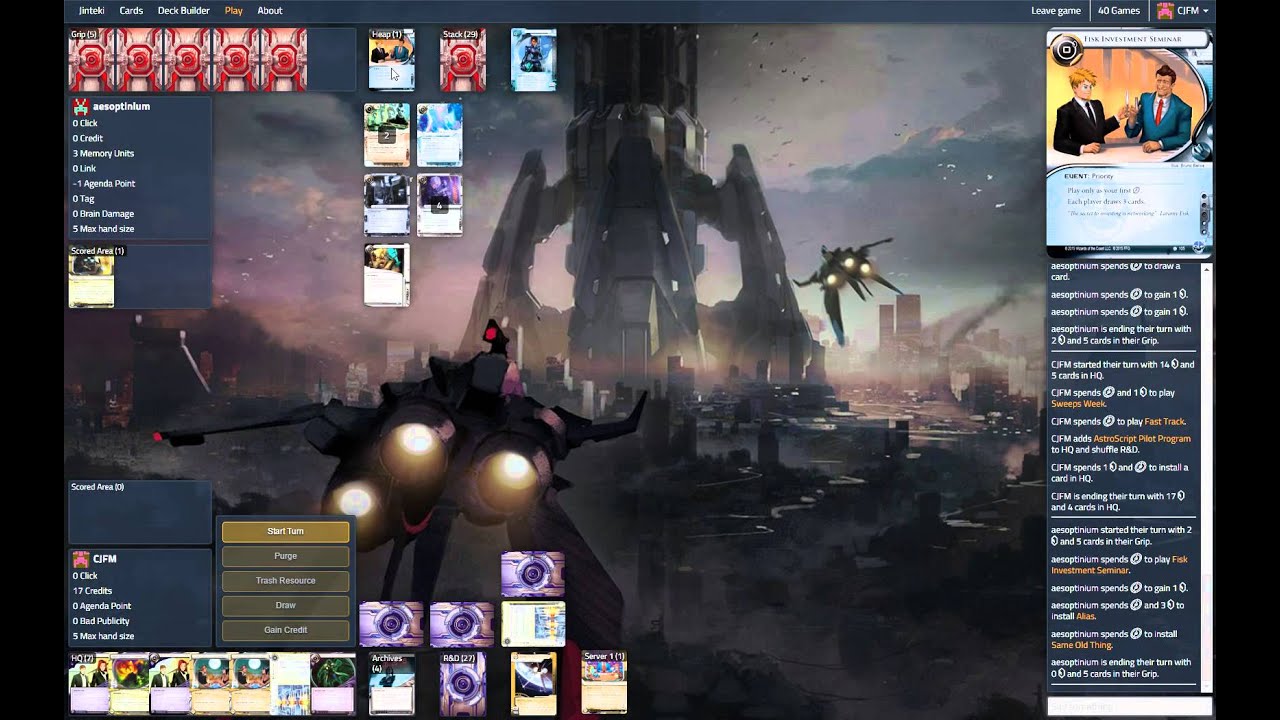Click the Start Turn button

coord(285,531)
